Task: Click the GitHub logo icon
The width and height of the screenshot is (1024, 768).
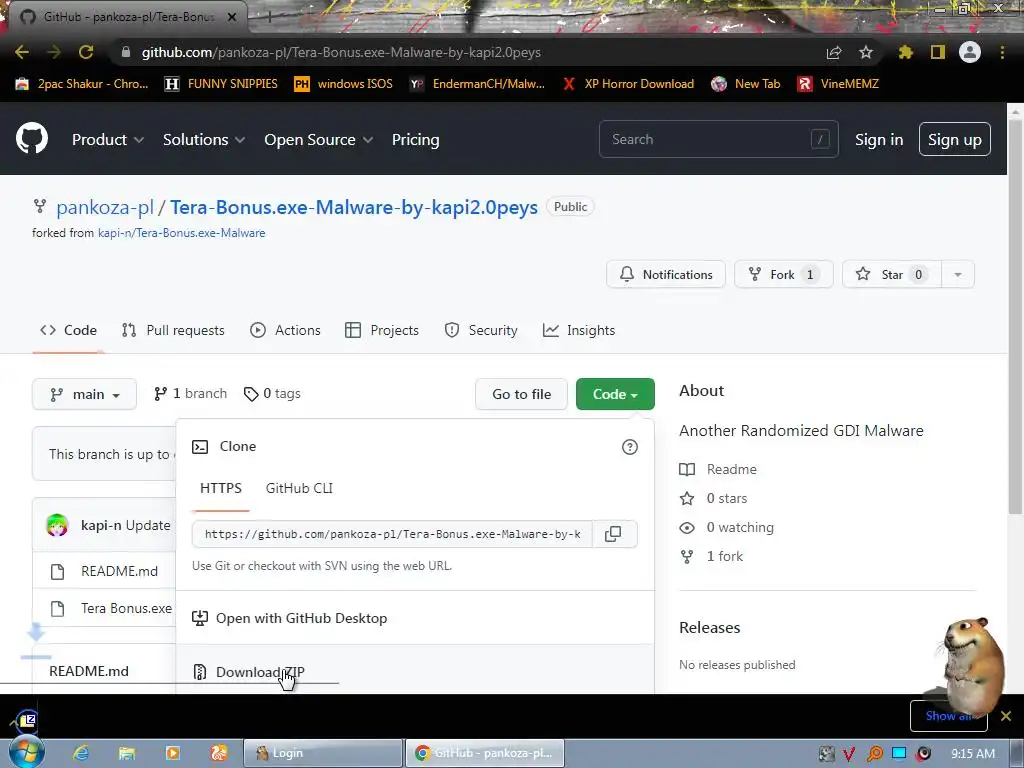Action: pos(32,139)
